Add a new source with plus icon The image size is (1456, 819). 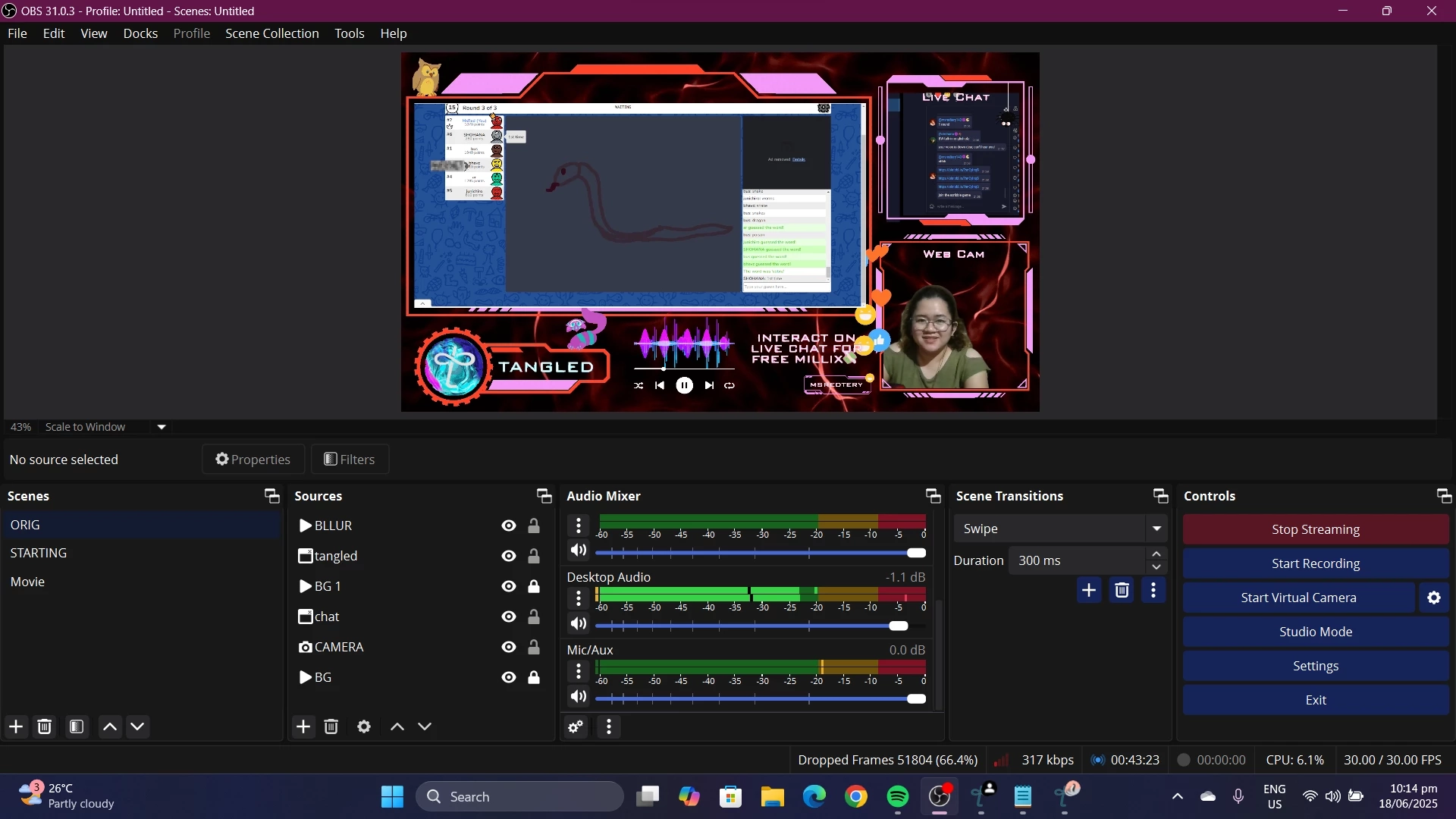coord(303,726)
